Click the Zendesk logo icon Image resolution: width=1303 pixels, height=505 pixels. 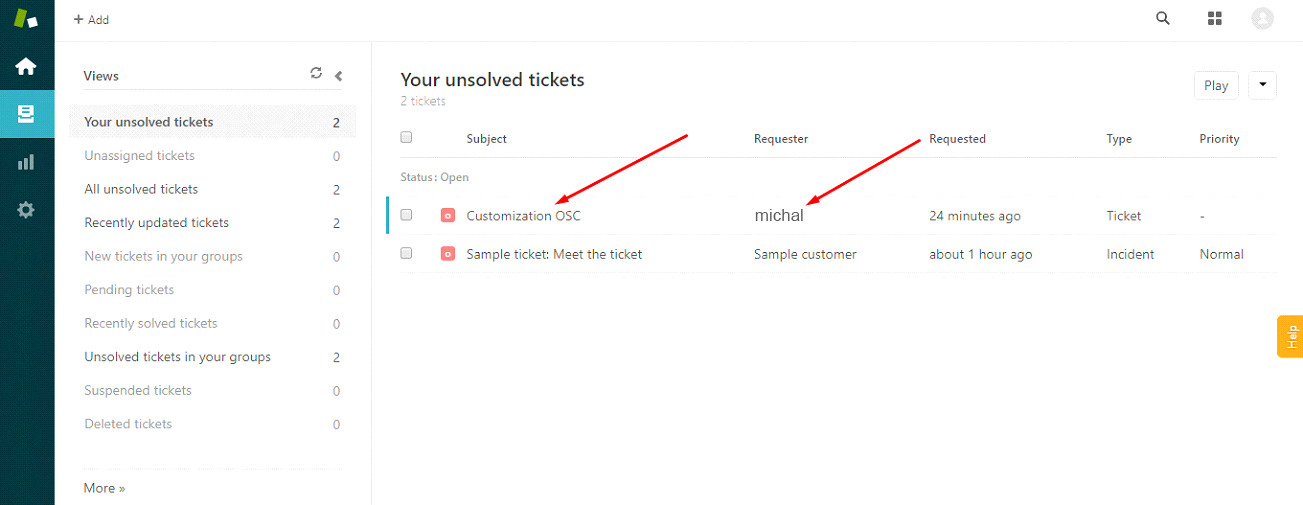click(26, 19)
